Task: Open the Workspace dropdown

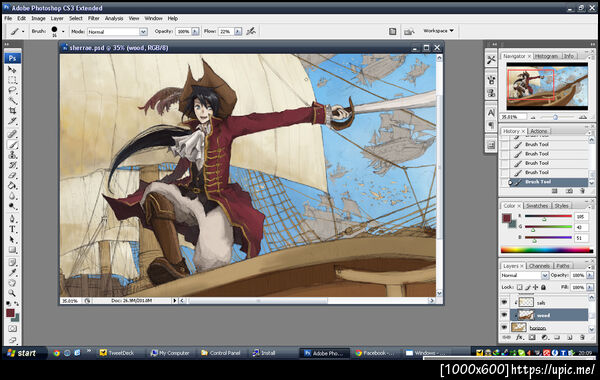Action: pyautogui.click(x=438, y=31)
